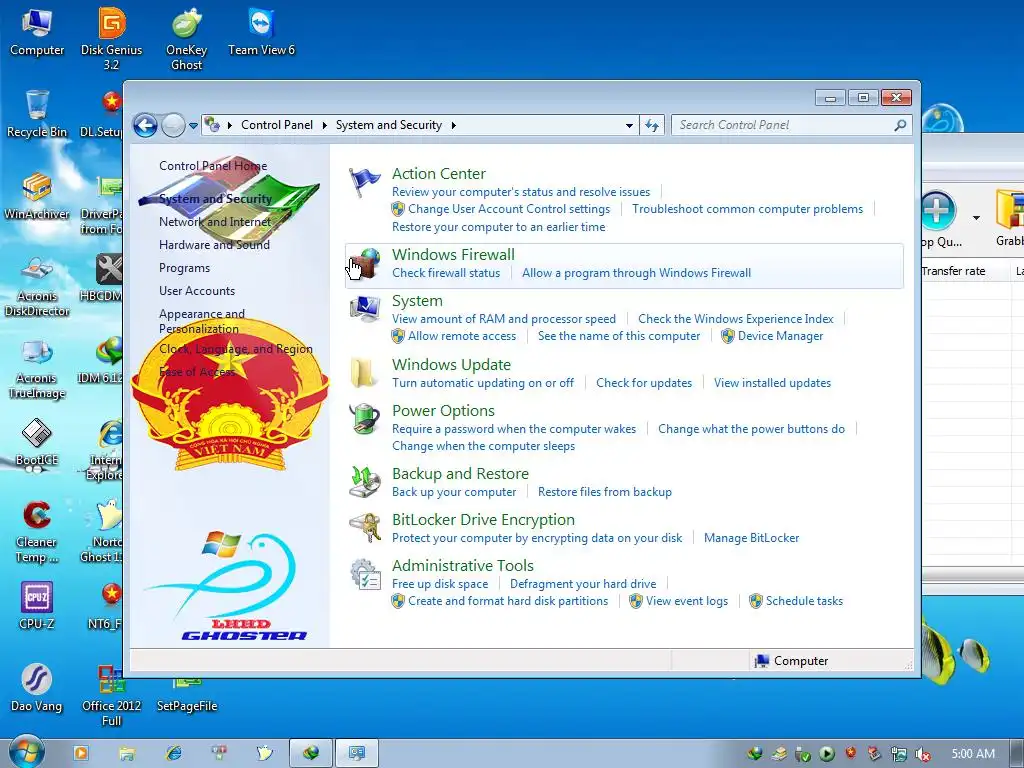Click the Transfer rate column header
This screenshot has height=768, width=1024.
click(953, 271)
